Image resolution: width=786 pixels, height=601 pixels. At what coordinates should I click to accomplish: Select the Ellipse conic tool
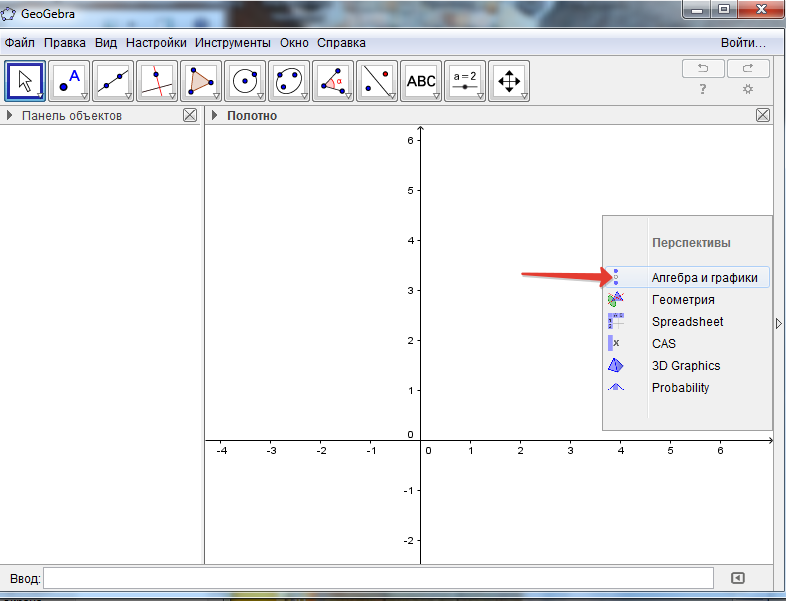point(289,81)
